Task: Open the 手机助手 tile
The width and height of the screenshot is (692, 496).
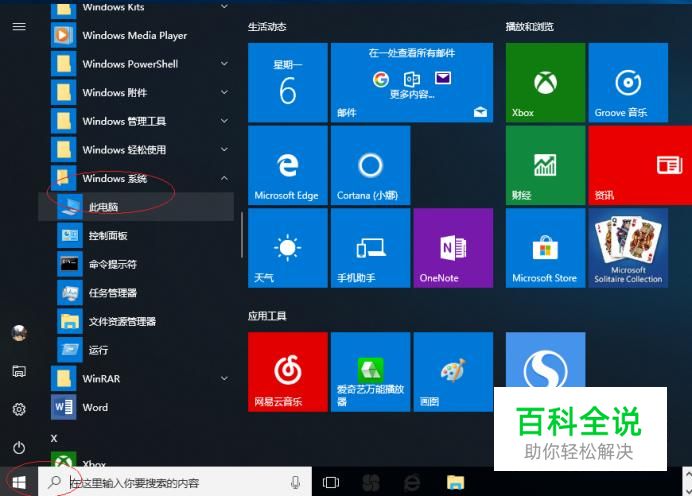Action: [370, 248]
